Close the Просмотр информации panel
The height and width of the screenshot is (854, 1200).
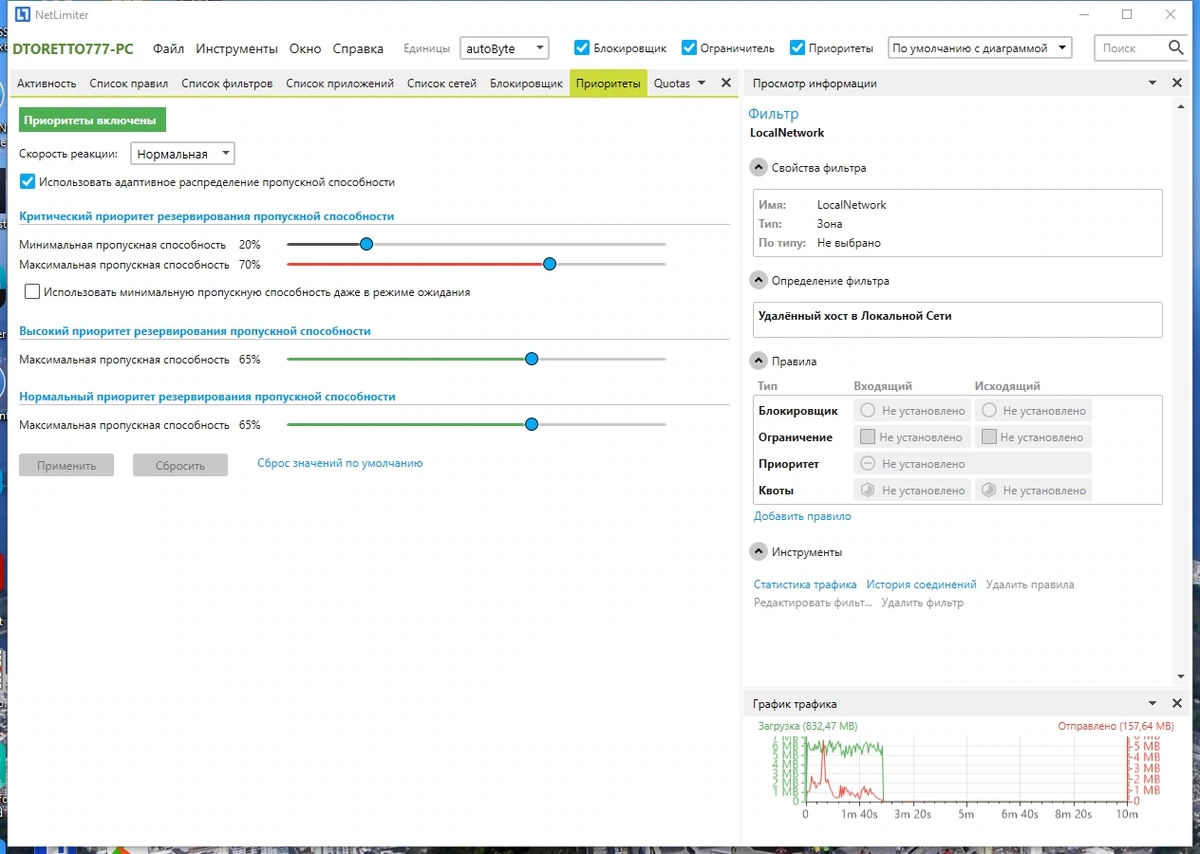point(1177,83)
